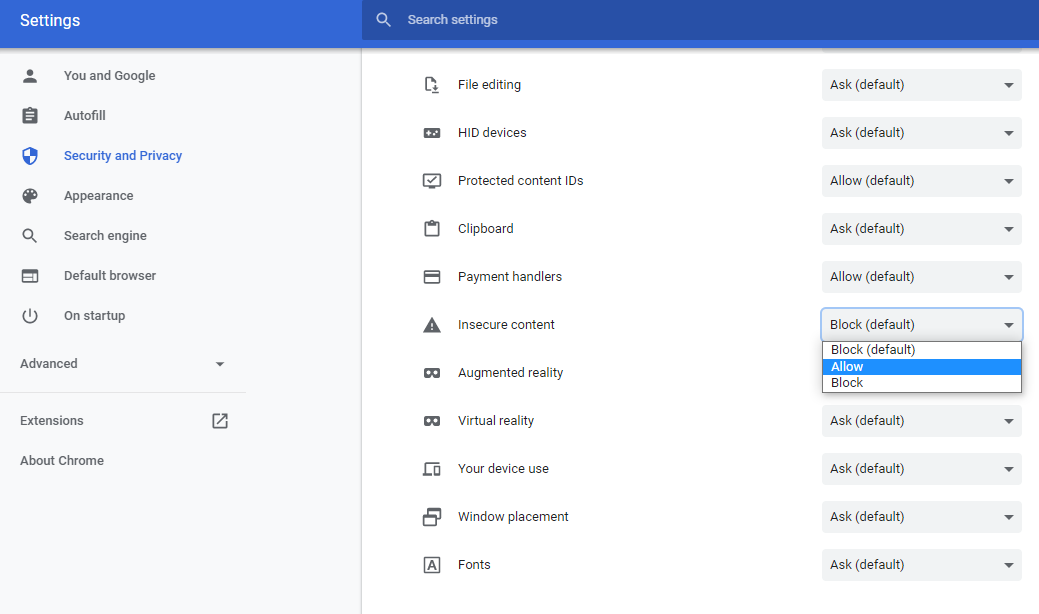The width and height of the screenshot is (1039, 614).
Task: Open the Appearance settings section
Action: 98,195
